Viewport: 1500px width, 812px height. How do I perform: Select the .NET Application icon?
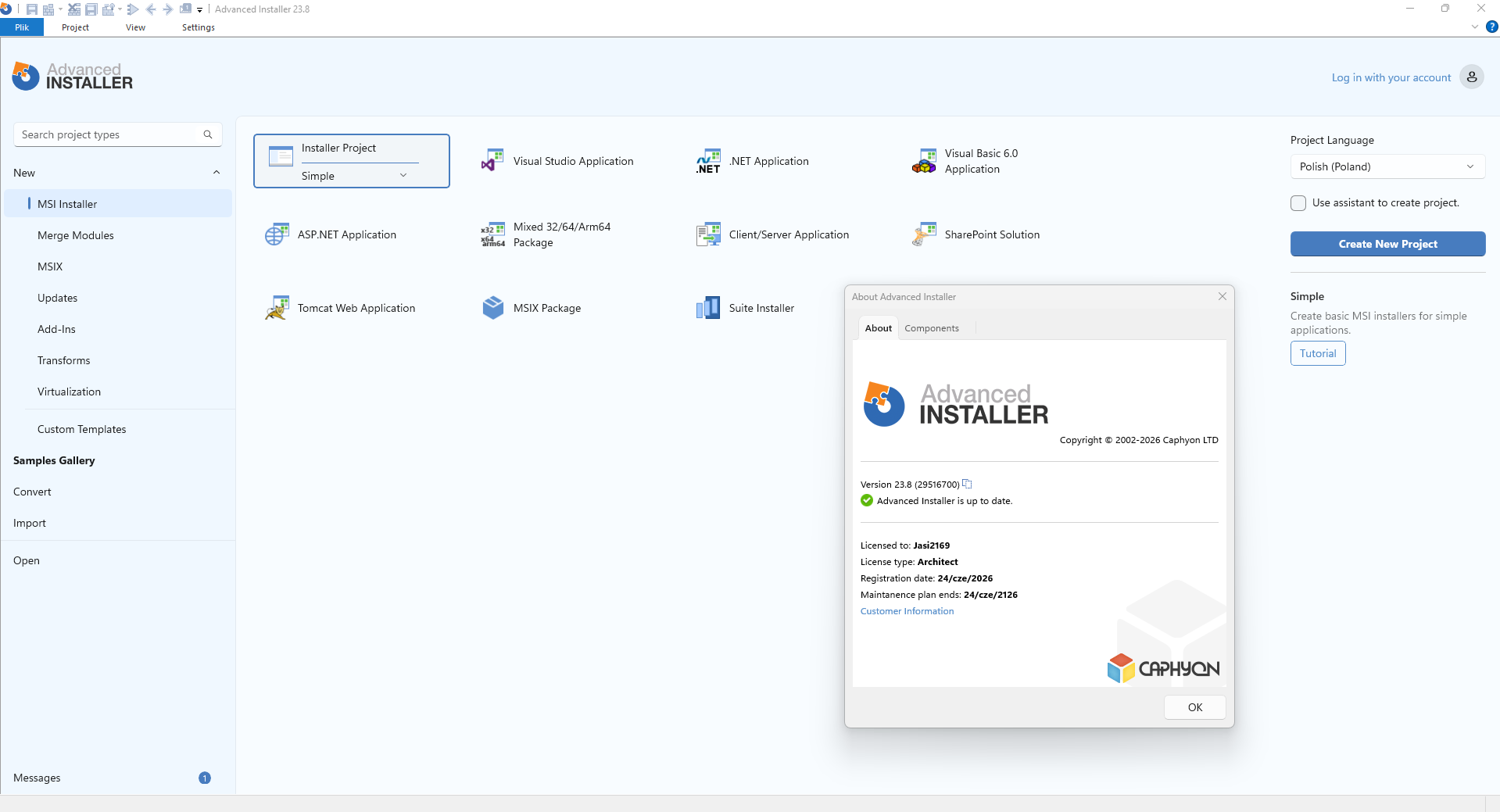click(x=708, y=161)
